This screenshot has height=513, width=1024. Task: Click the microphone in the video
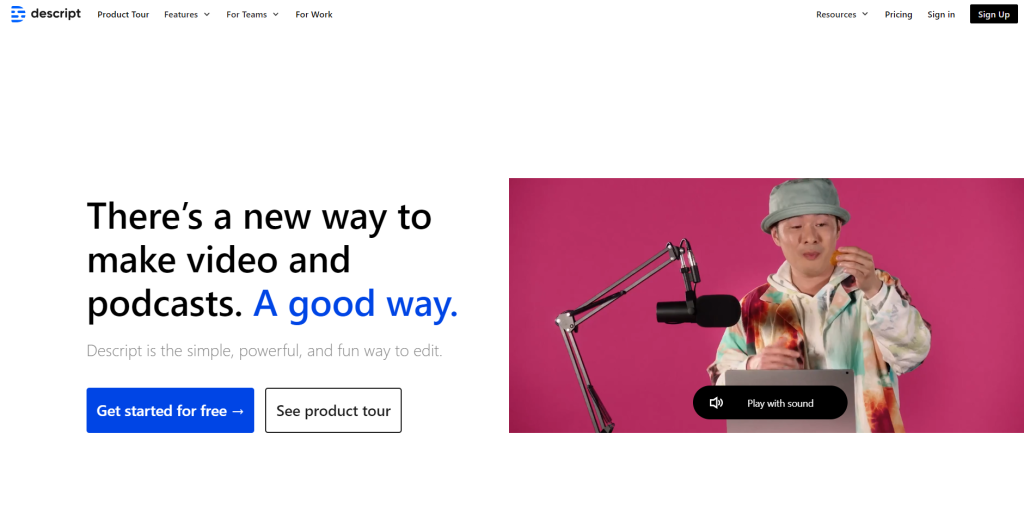tap(698, 310)
